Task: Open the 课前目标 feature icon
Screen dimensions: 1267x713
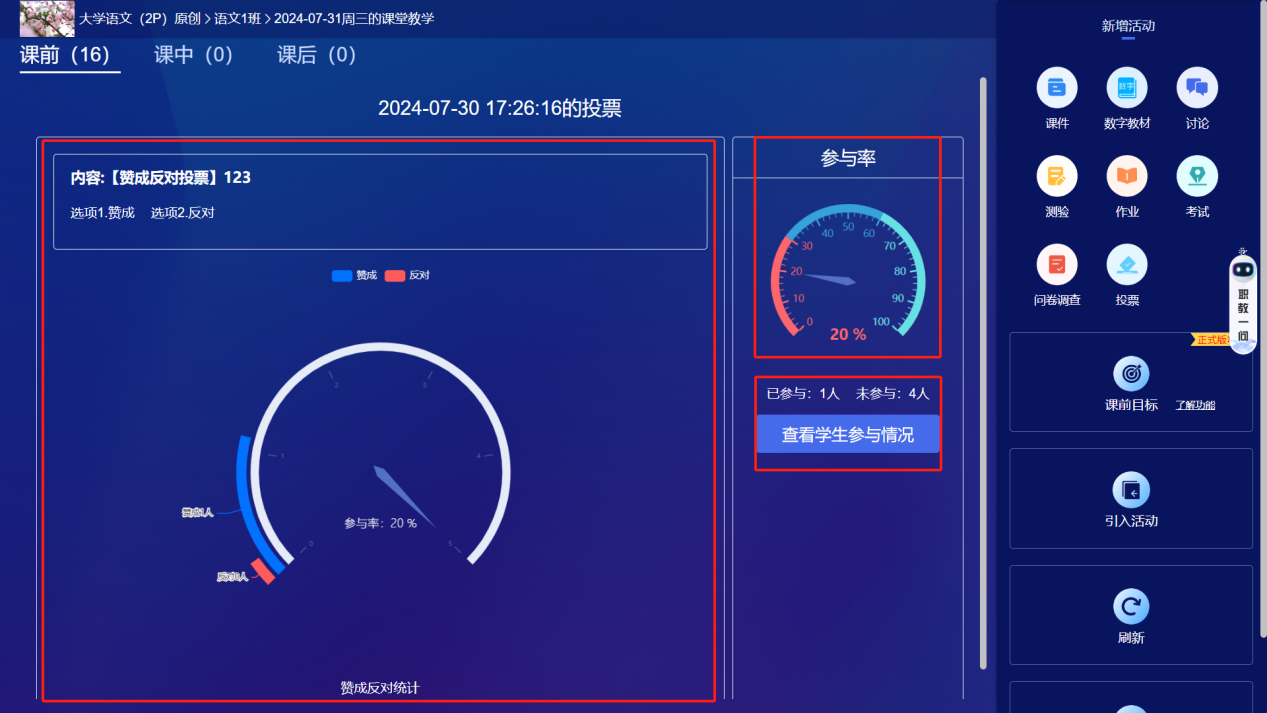Action: (1131, 375)
